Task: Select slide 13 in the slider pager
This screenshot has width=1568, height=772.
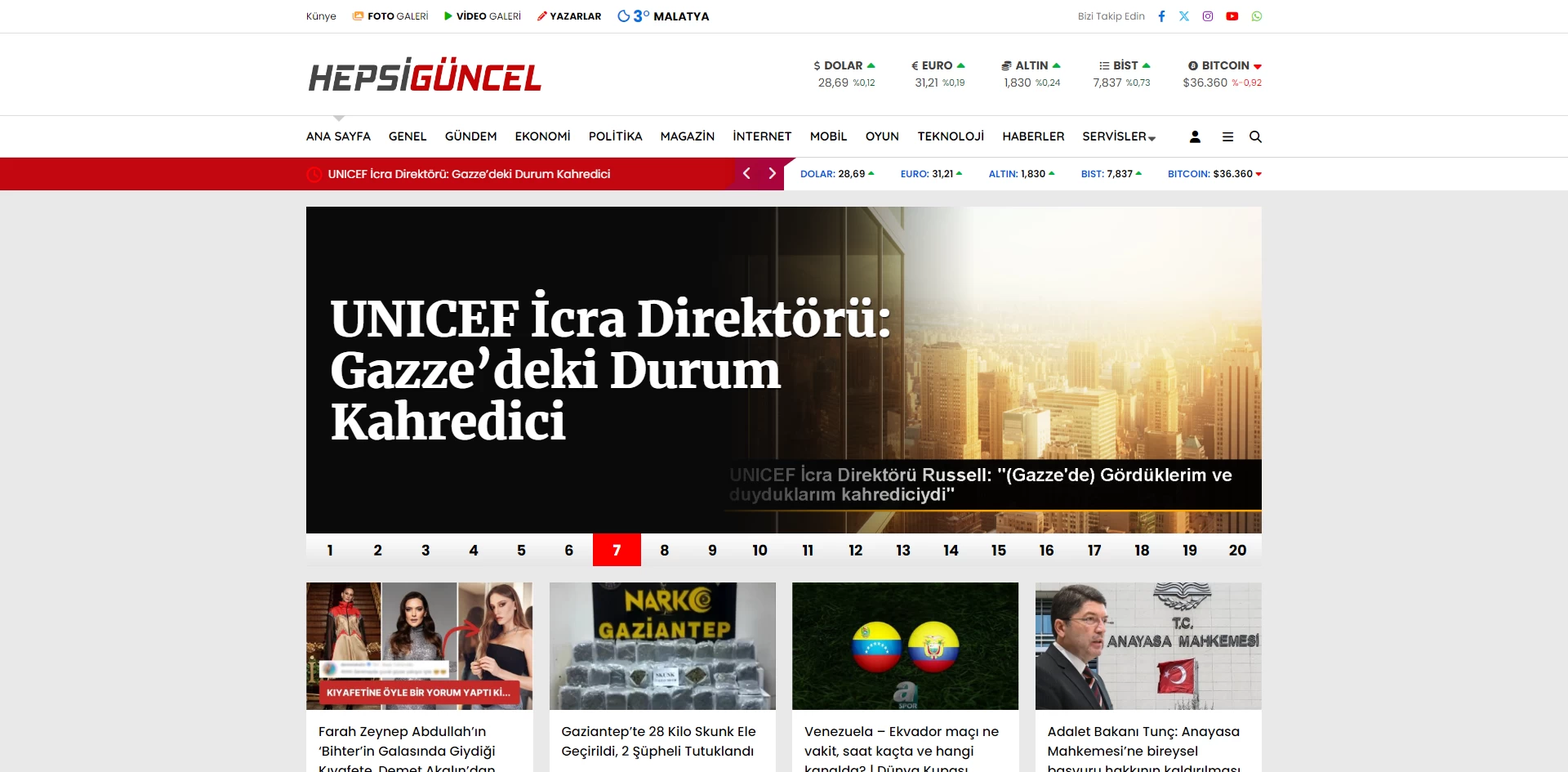Action: pyautogui.click(x=903, y=550)
